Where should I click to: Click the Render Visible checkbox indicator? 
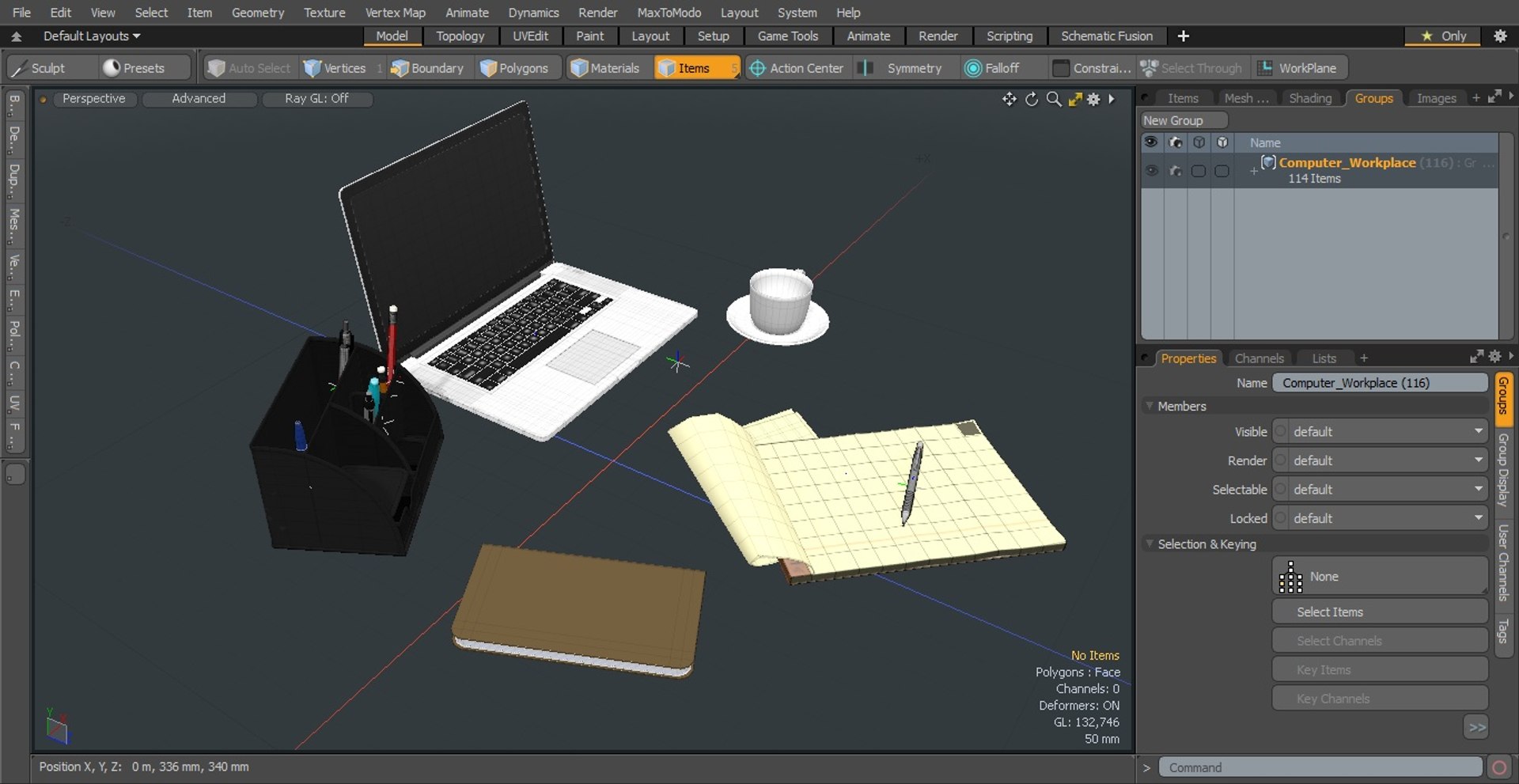(1280, 460)
